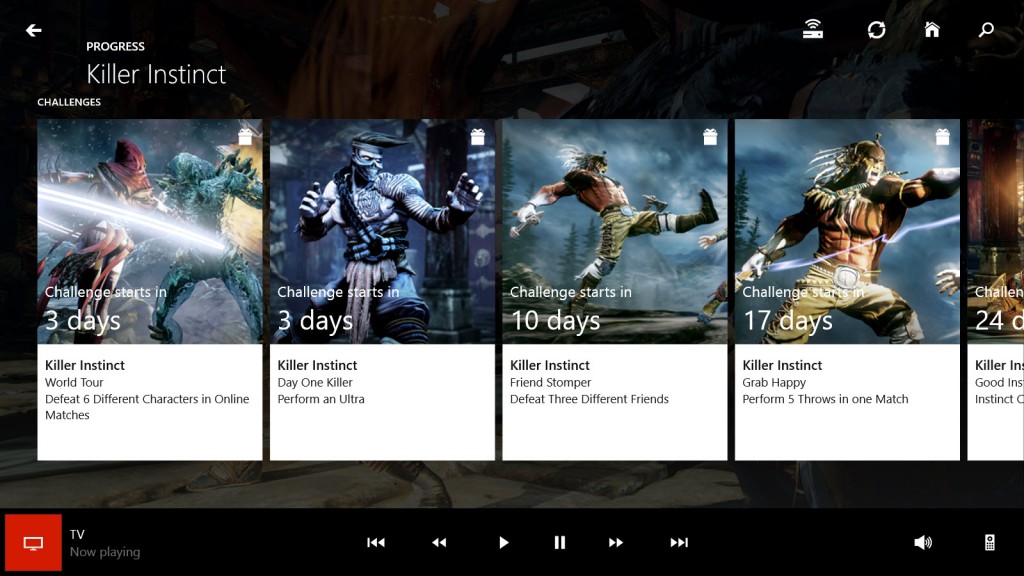Screen dimensions: 1024x576
Task: Click the 'Now playing' label
Action: coord(104,552)
